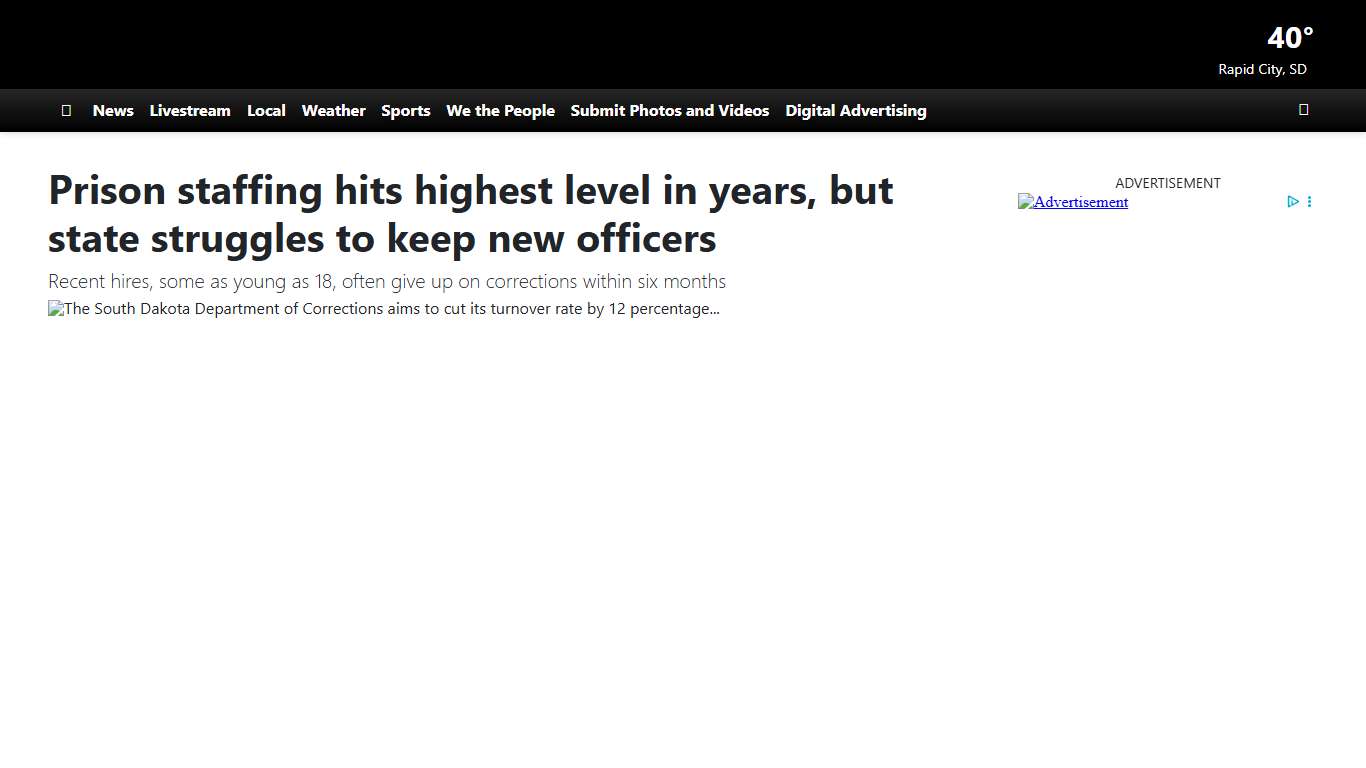Click Submit Photos and Videos

[x=669, y=110]
